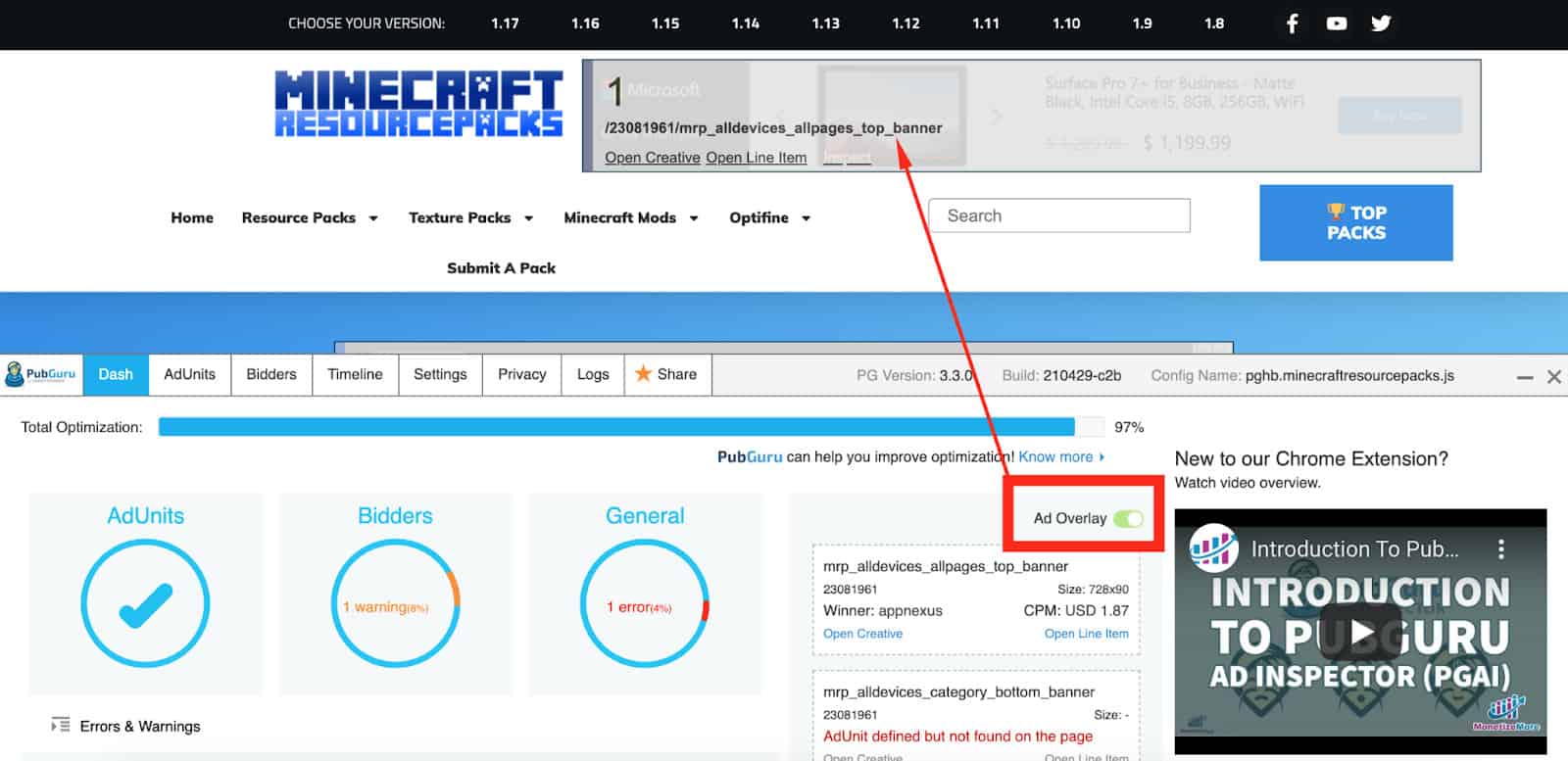Click Open Line Item in the ad overlay

click(756, 157)
